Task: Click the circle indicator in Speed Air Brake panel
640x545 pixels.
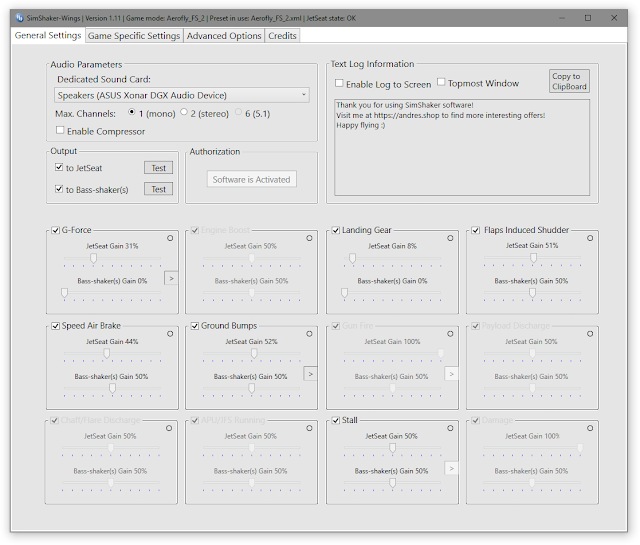Action: tap(170, 334)
